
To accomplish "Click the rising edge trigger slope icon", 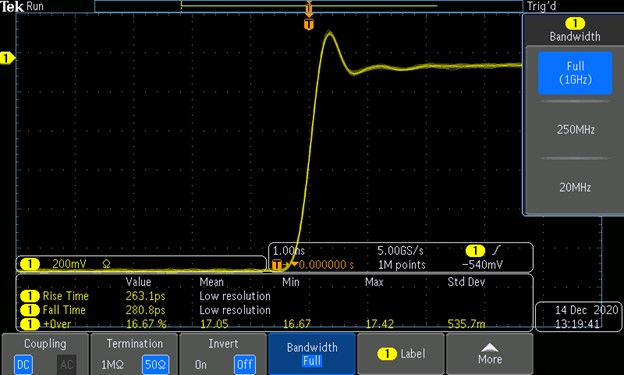I will 496,250.
